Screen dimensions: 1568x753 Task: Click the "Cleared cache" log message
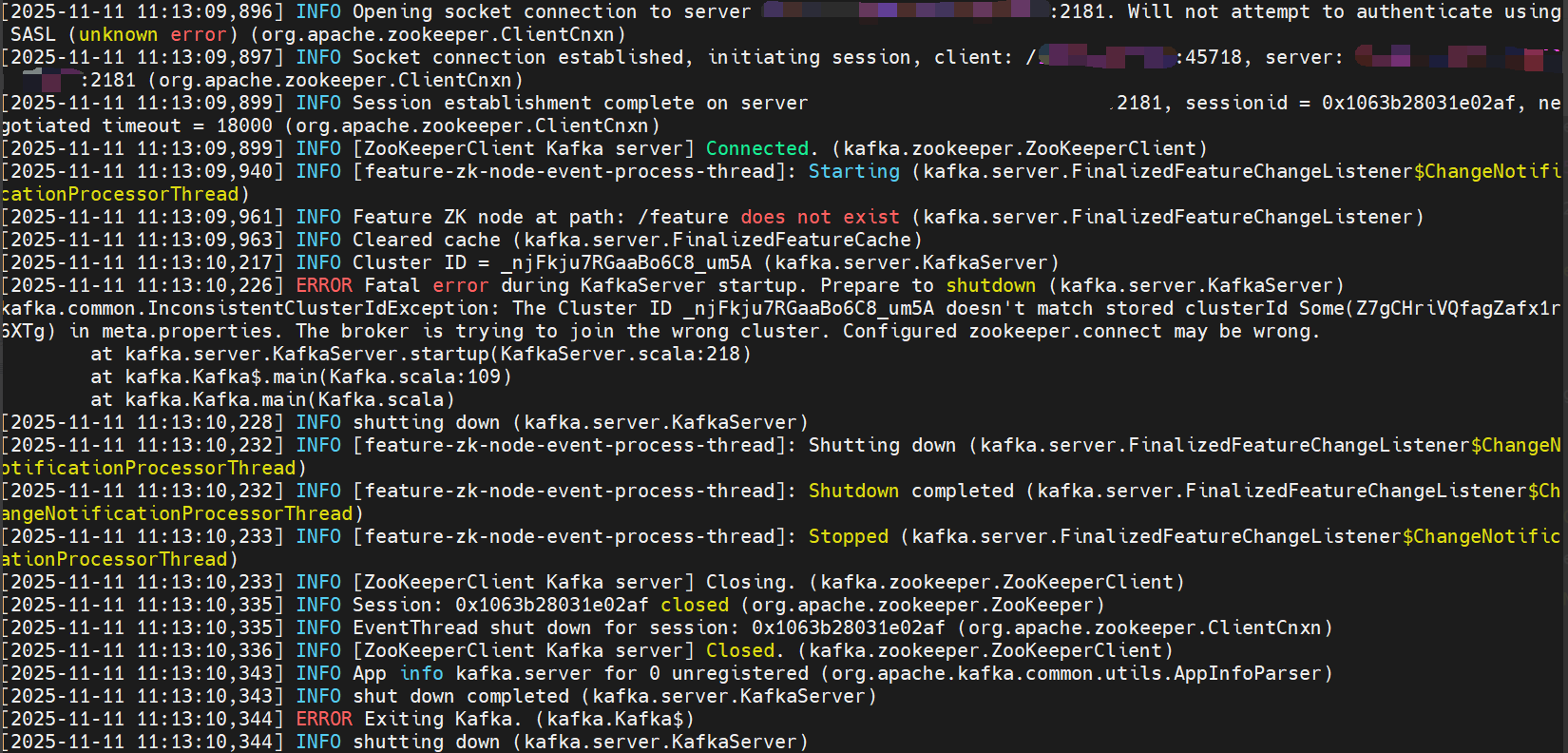[x=426, y=240]
